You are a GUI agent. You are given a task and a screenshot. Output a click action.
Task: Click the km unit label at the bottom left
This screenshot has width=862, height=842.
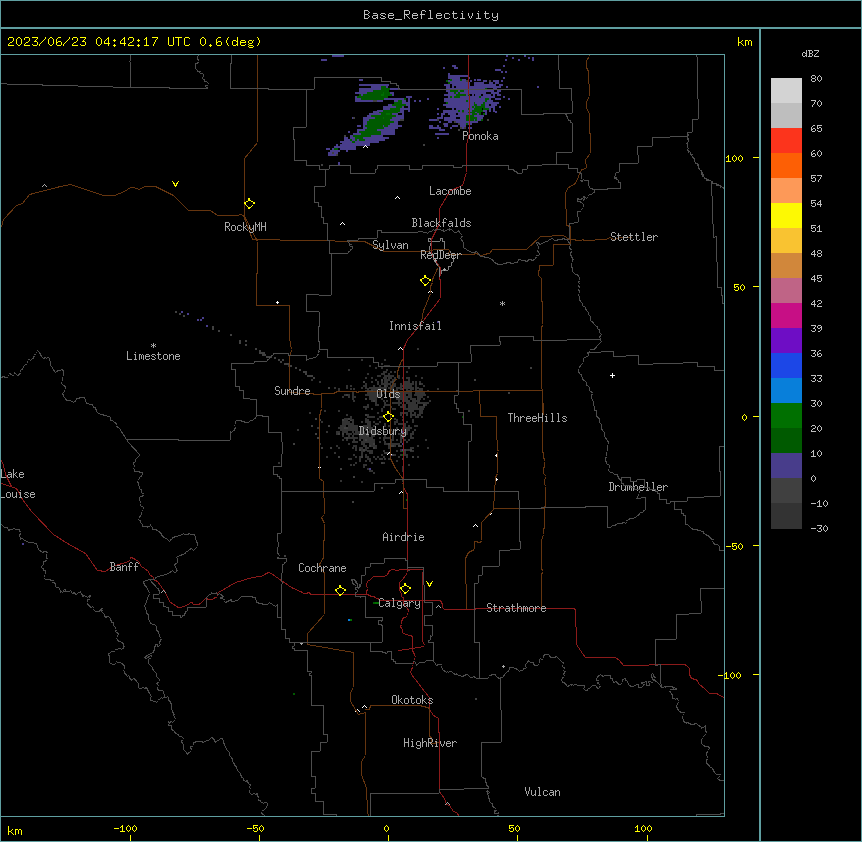coord(15,830)
